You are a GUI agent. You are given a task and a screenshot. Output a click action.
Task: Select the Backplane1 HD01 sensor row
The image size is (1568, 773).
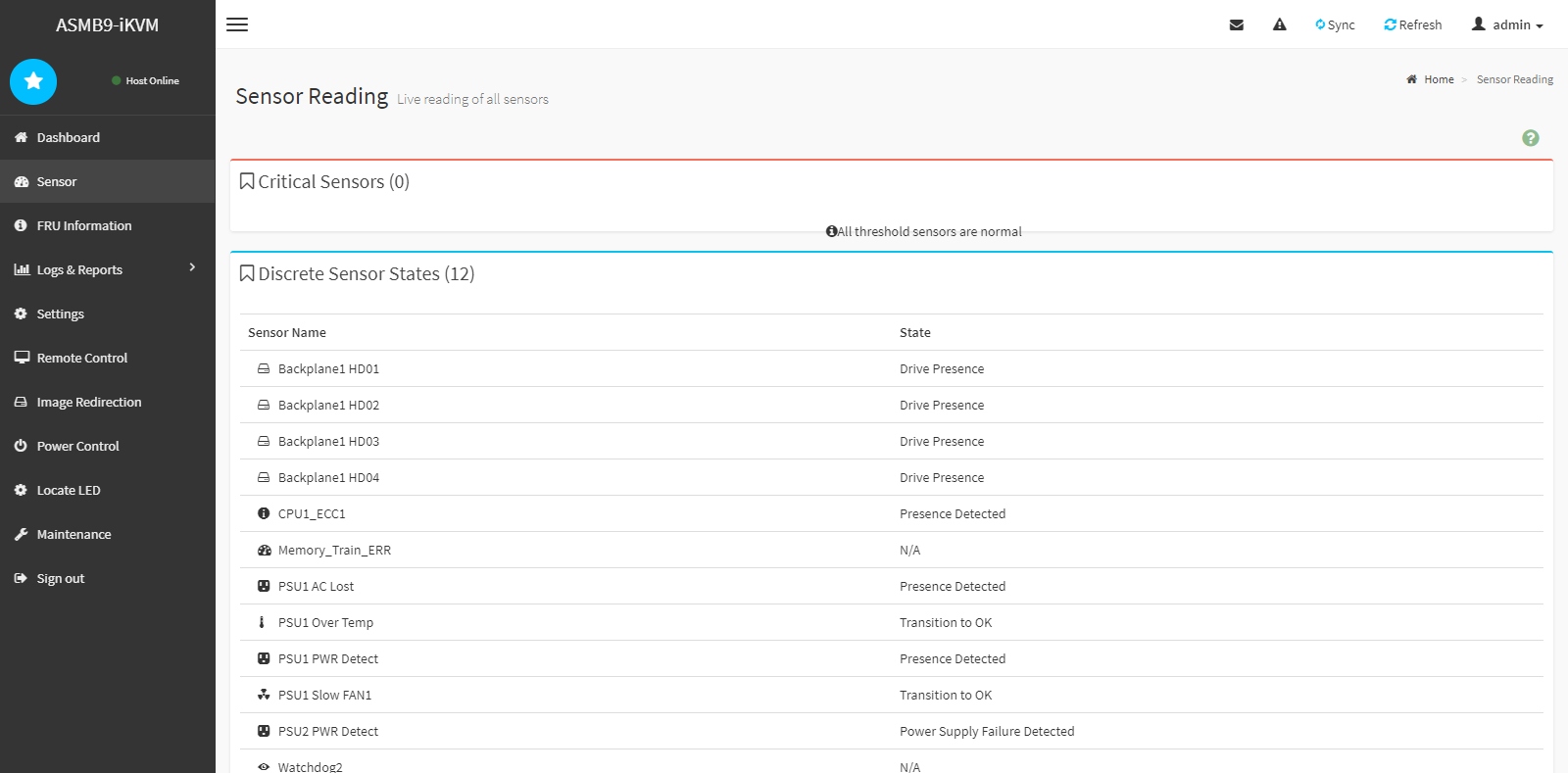click(328, 368)
